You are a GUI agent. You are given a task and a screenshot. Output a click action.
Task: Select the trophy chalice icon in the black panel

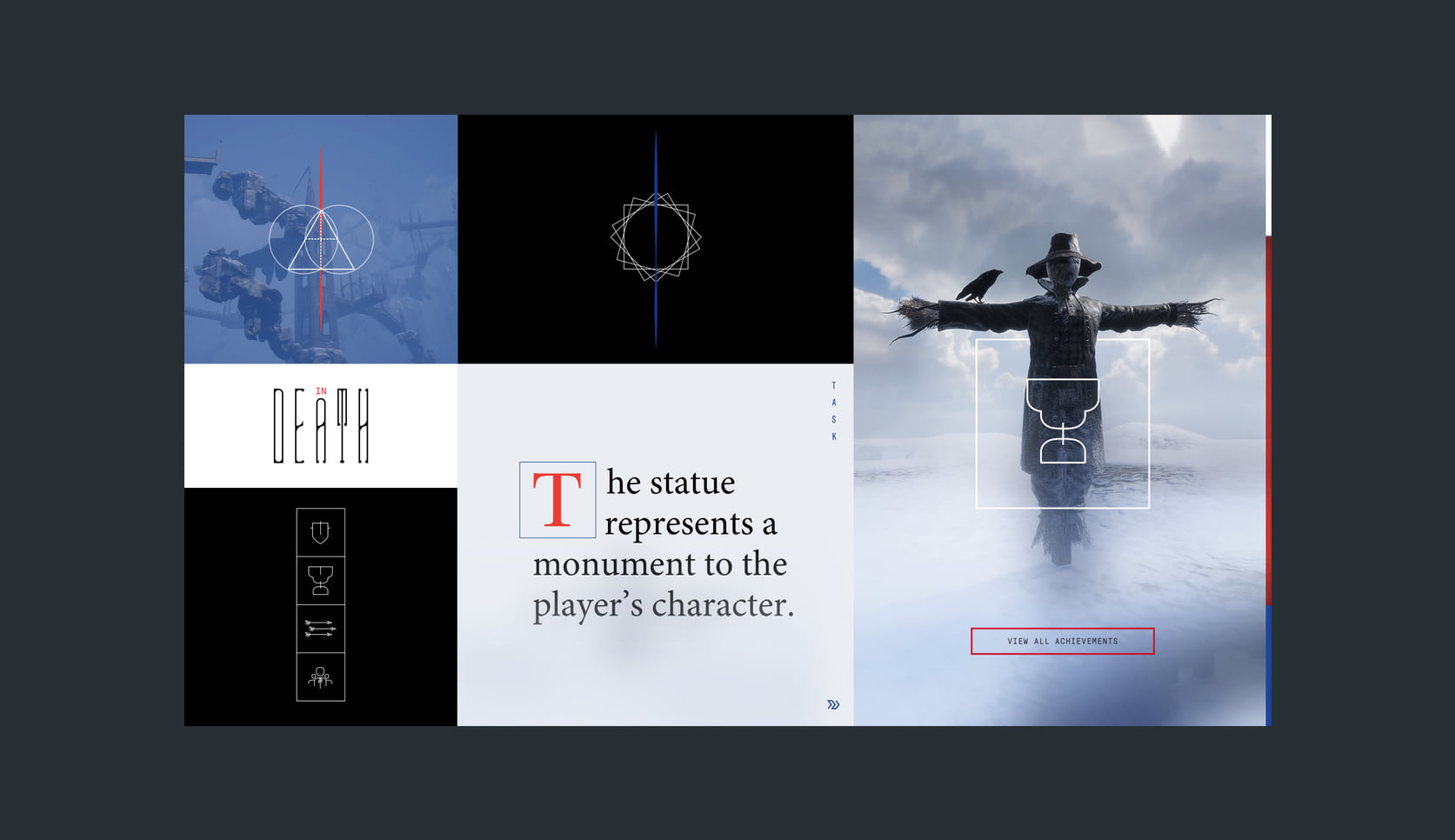tap(320, 580)
